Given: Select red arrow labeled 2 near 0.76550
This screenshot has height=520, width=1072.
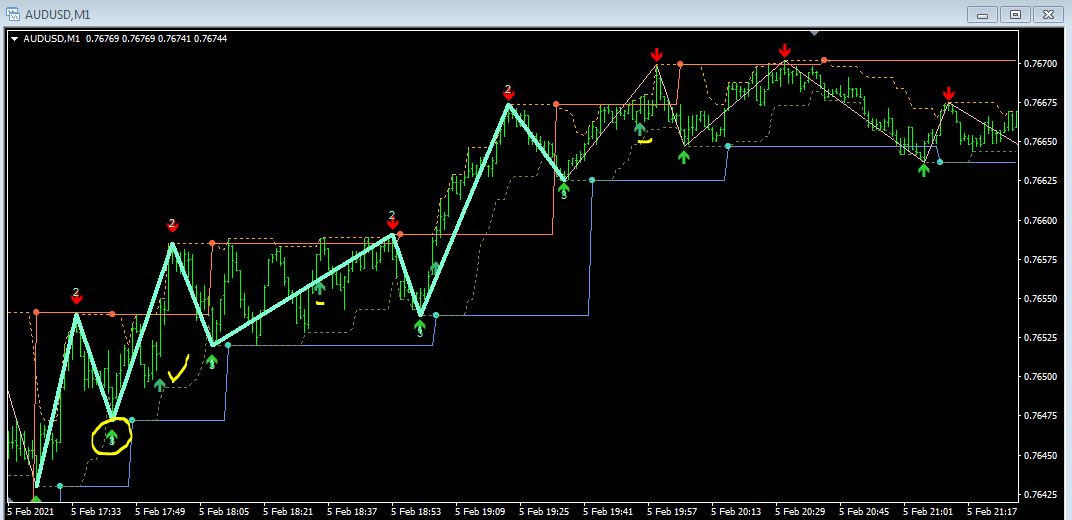Looking at the screenshot, I should click(x=76, y=296).
